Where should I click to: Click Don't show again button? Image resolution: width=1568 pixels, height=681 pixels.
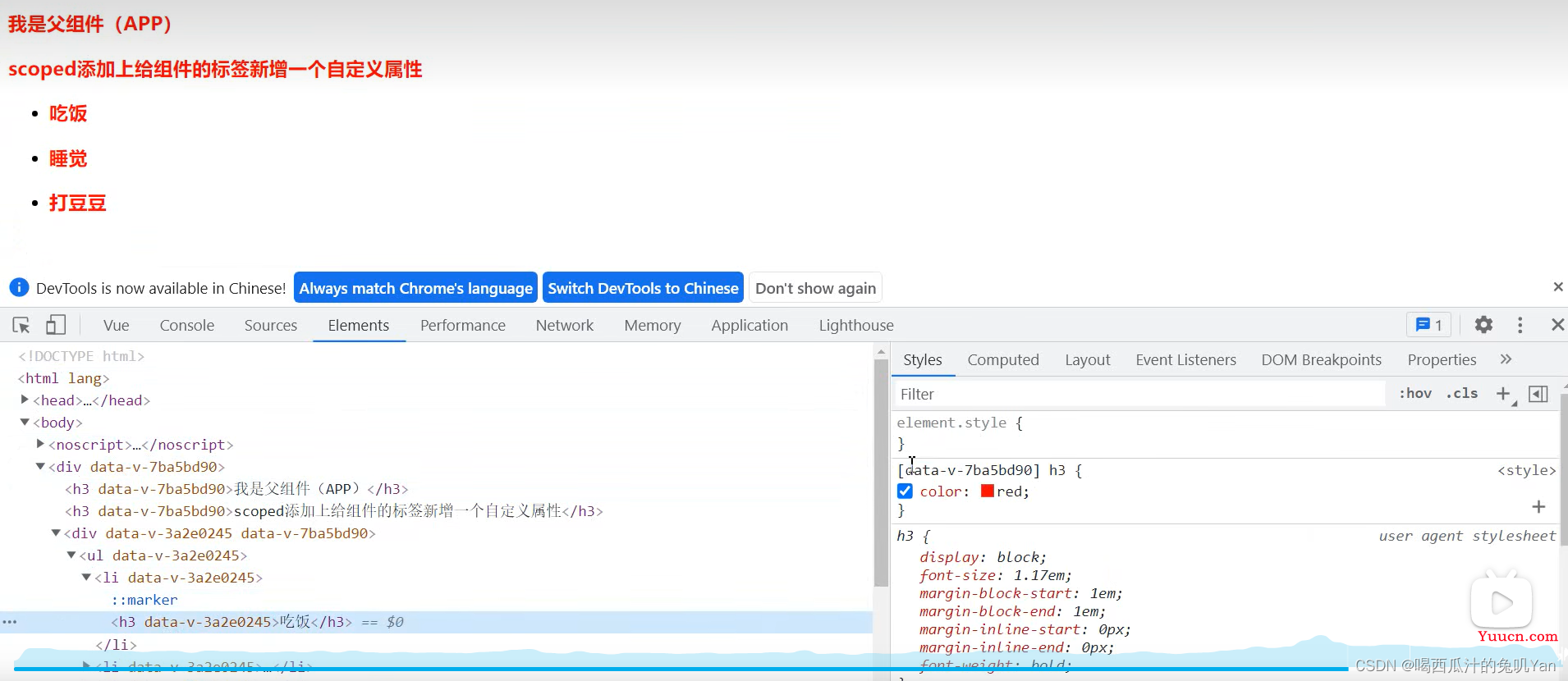815,288
